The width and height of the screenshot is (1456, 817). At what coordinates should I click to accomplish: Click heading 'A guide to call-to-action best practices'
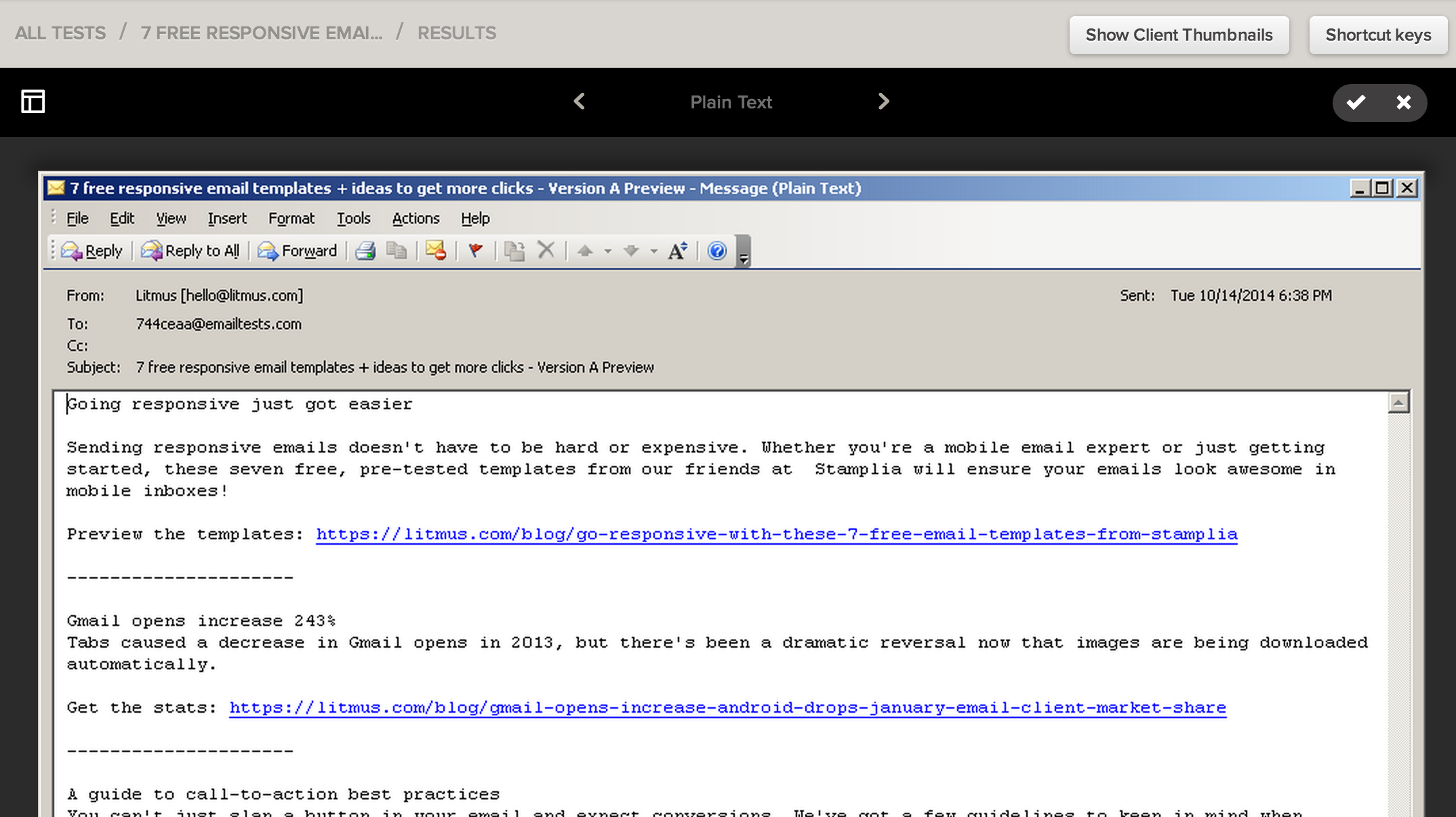[x=283, y=795]
